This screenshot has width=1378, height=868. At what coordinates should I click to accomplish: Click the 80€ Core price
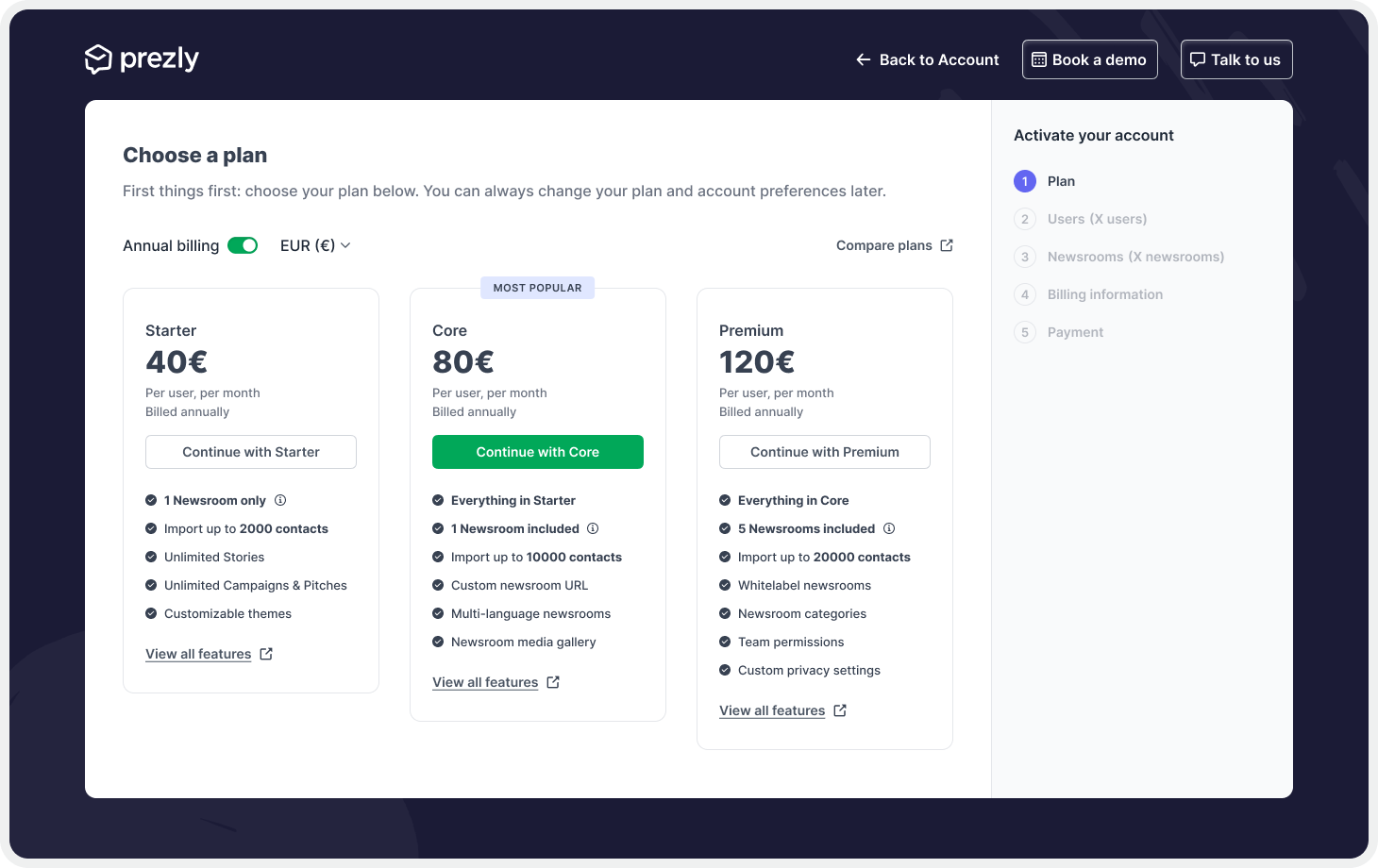click(x=463, y=362)
